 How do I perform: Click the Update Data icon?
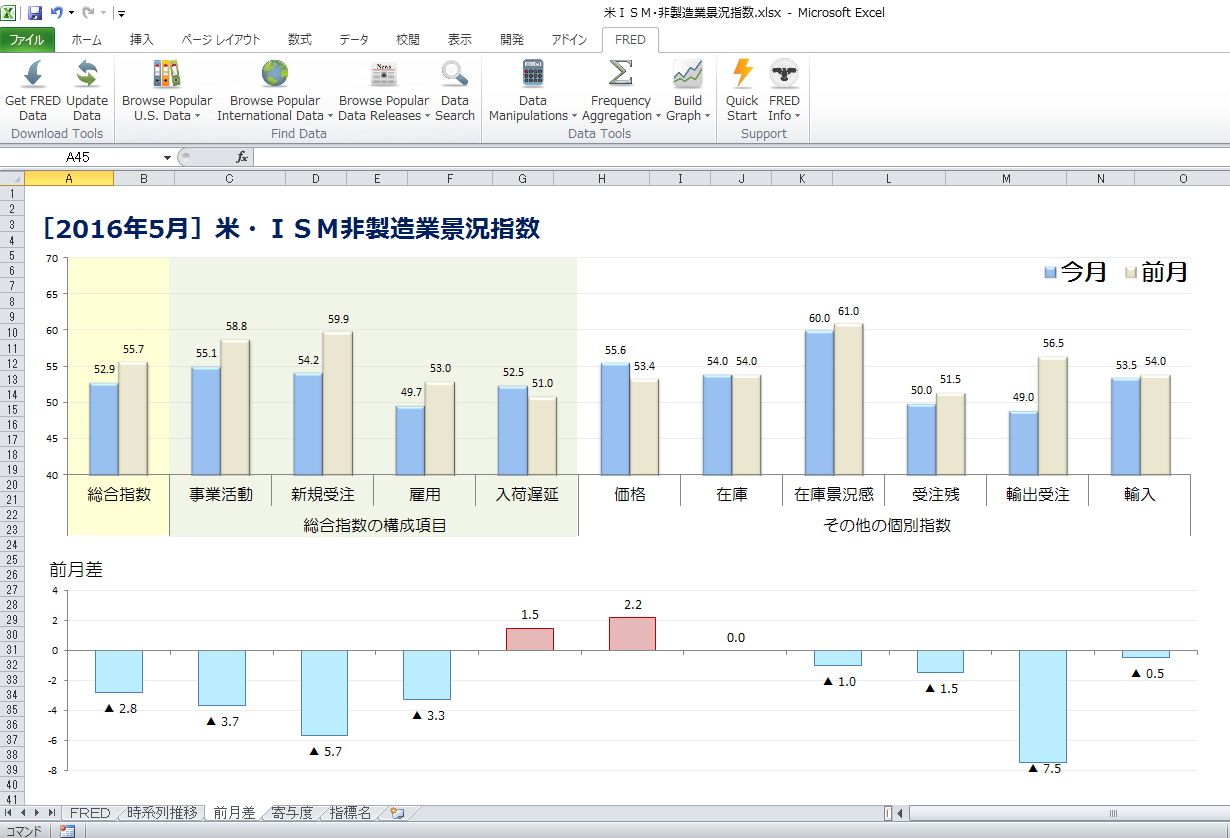click(87, 75)
